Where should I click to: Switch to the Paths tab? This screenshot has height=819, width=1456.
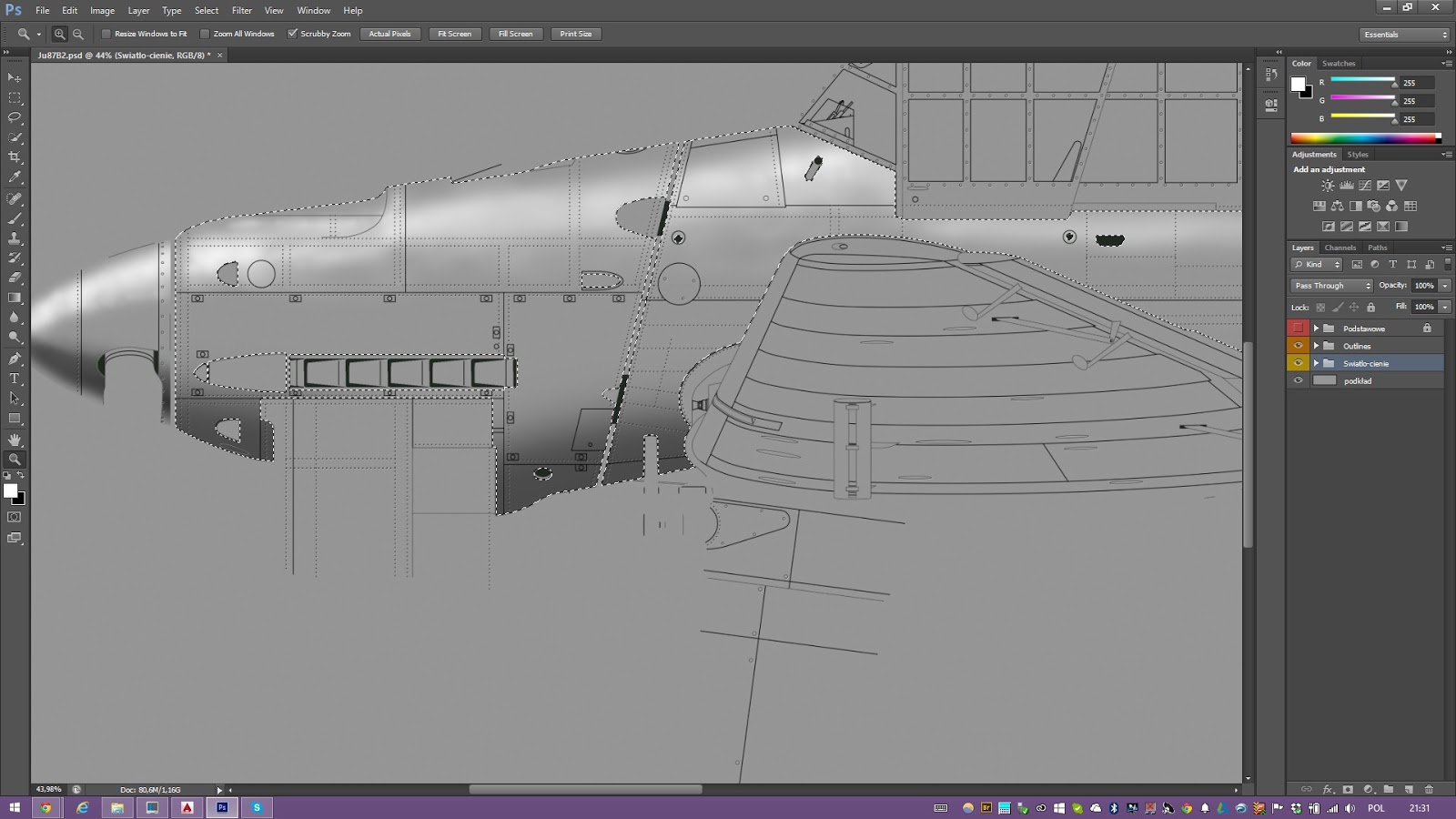pyautogui.click(x=1378, y=248)
